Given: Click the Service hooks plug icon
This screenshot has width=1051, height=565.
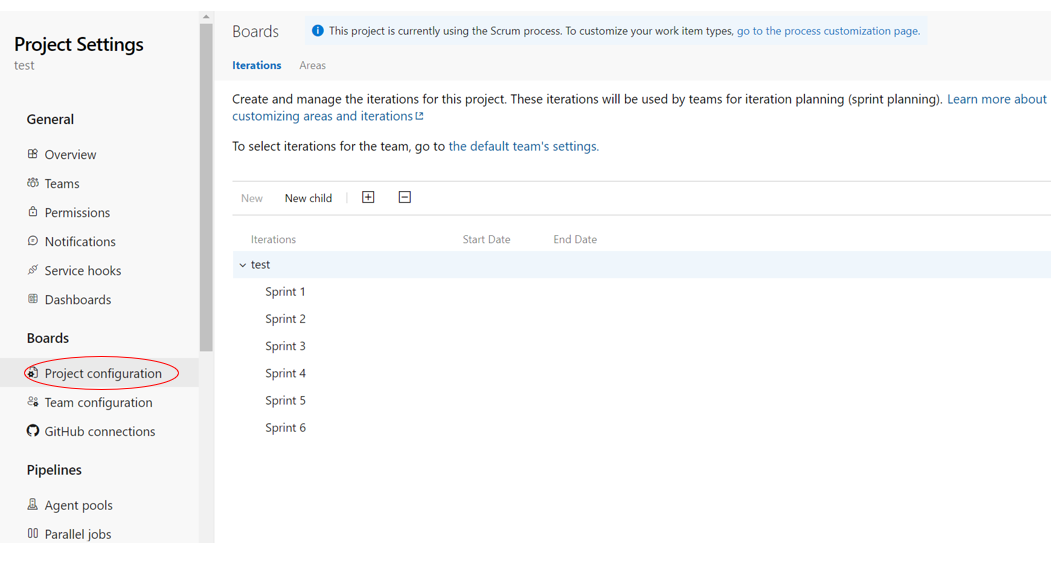Looking at the screenshot, I should pyautogui.click(x=32, y=269).
